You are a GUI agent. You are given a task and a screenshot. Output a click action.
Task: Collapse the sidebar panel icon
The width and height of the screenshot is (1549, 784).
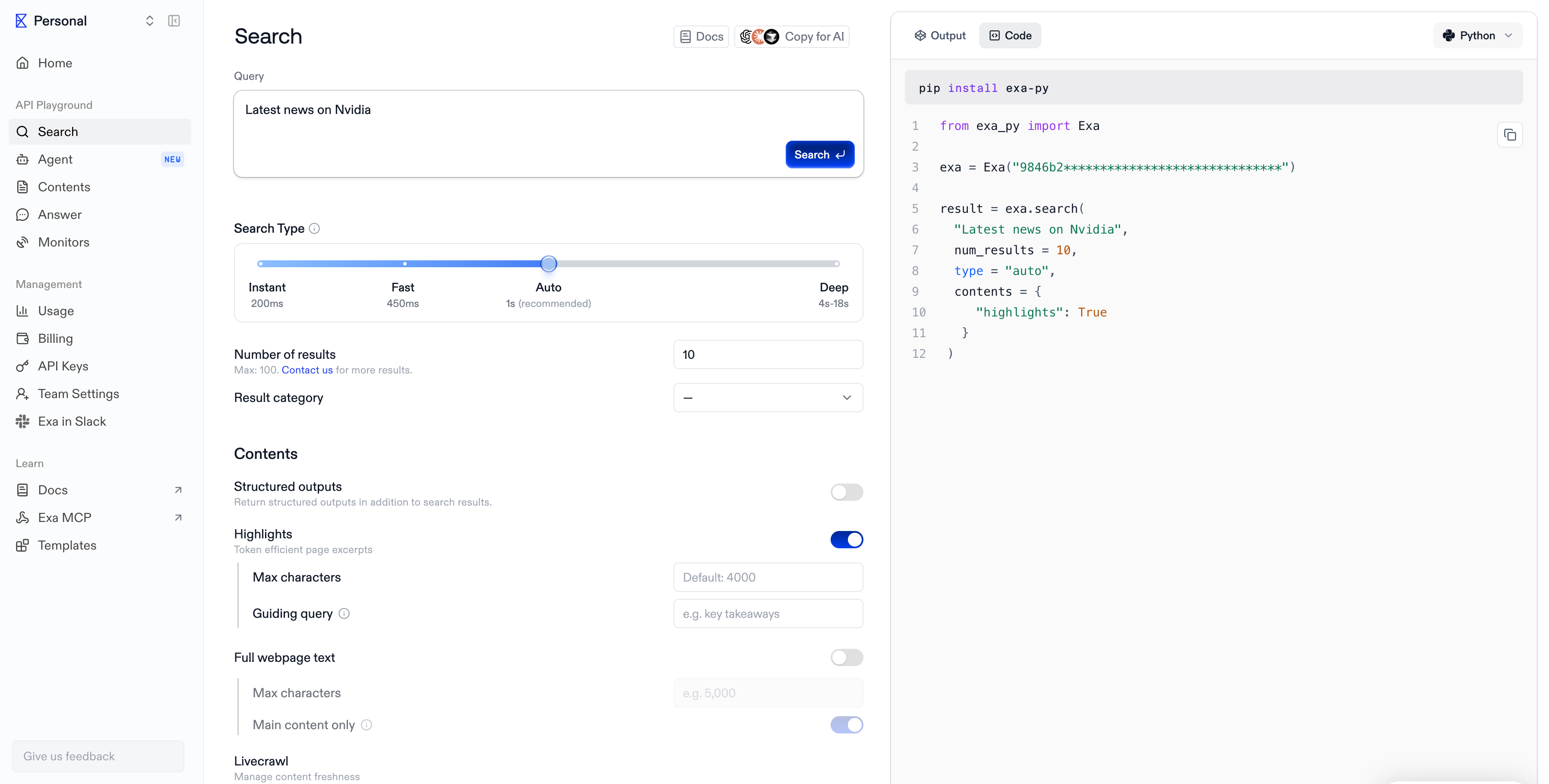[x=174, y=21]
